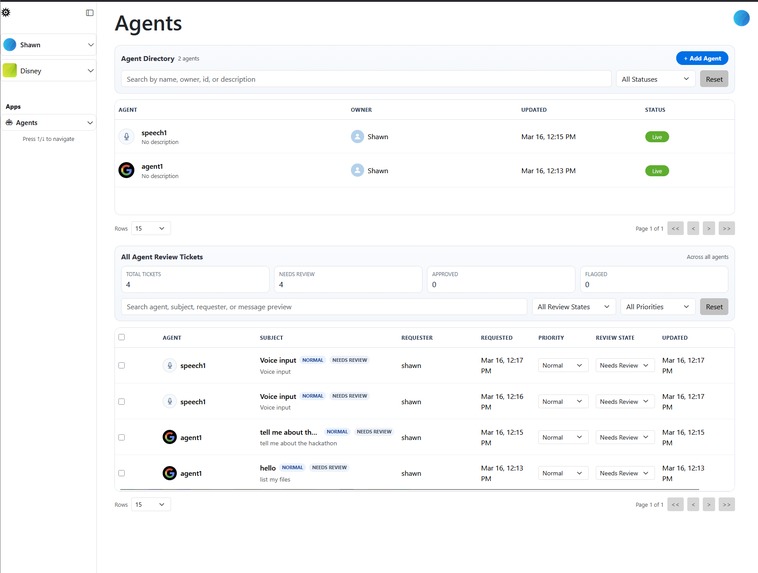Toggle the select-all tickets checkbox in header
Viewport: 758px width, 573px height.
click(122, 337)
